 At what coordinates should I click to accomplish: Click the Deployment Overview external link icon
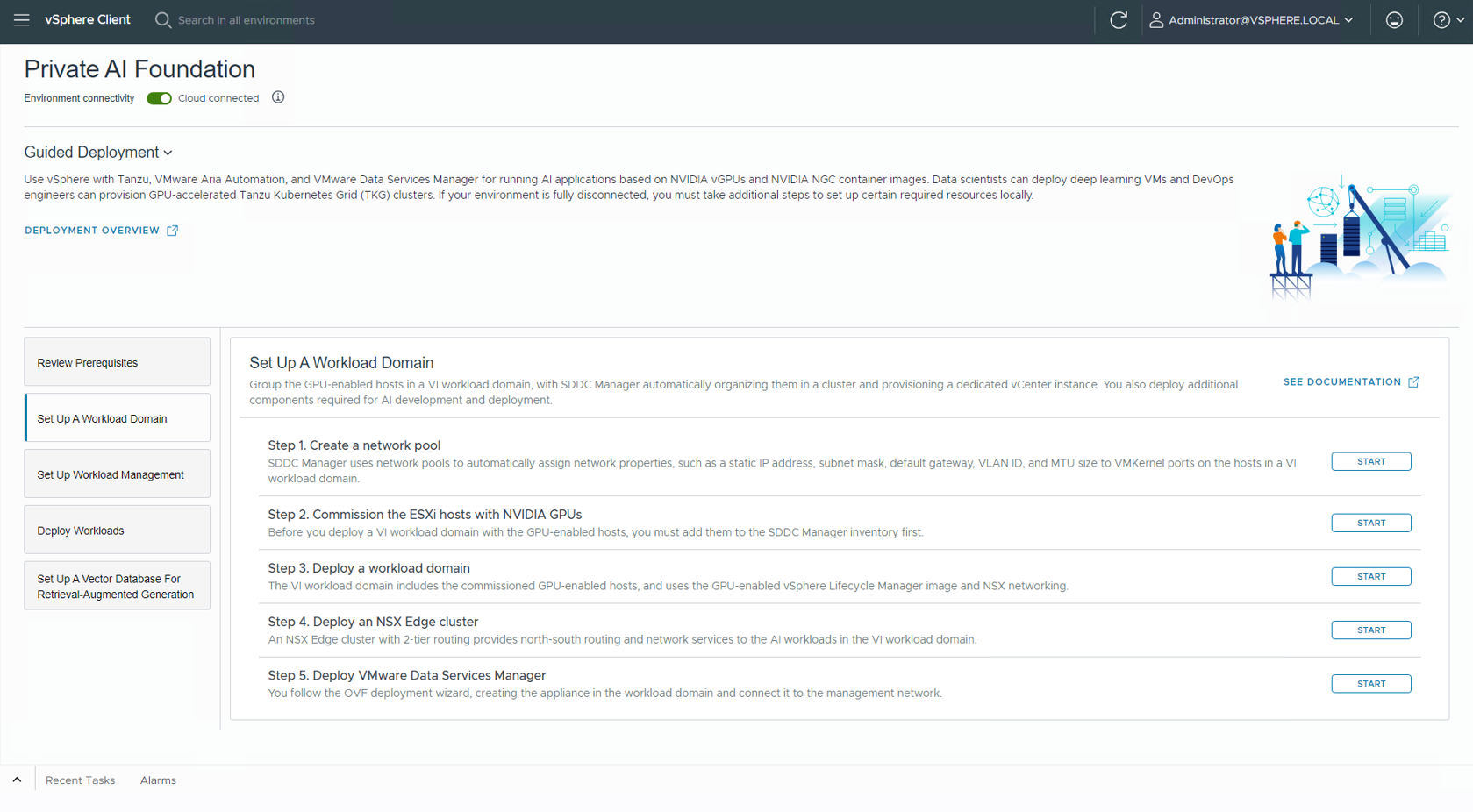coord(173,231)
